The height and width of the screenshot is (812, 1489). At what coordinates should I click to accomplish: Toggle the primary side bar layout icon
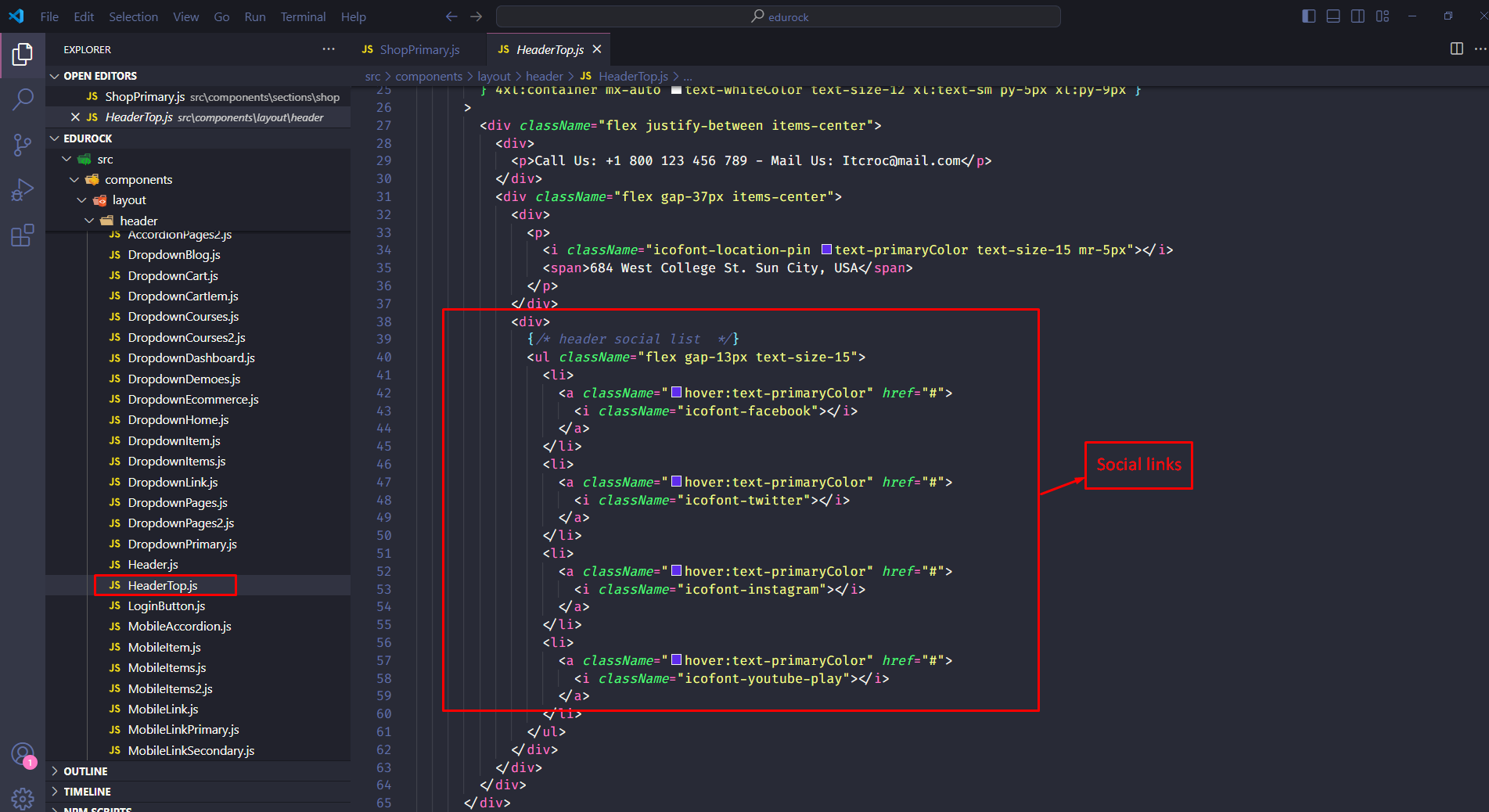coord(1309,16)
